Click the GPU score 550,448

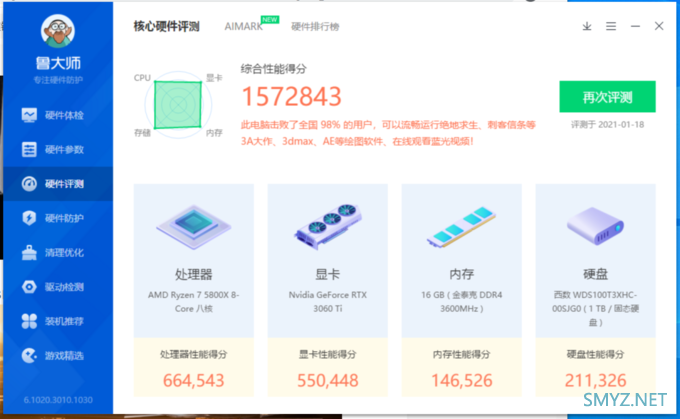point(327,380)
